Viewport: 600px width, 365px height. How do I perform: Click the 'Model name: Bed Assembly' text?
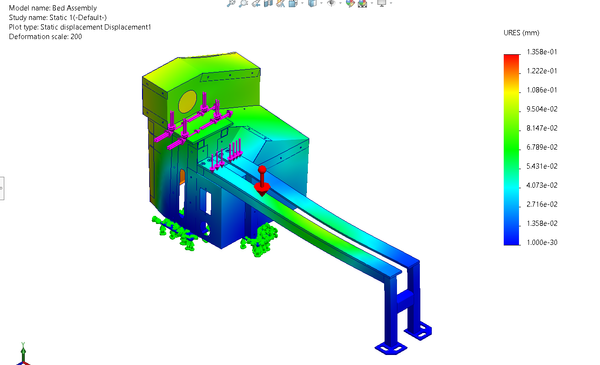click(53, 8)
